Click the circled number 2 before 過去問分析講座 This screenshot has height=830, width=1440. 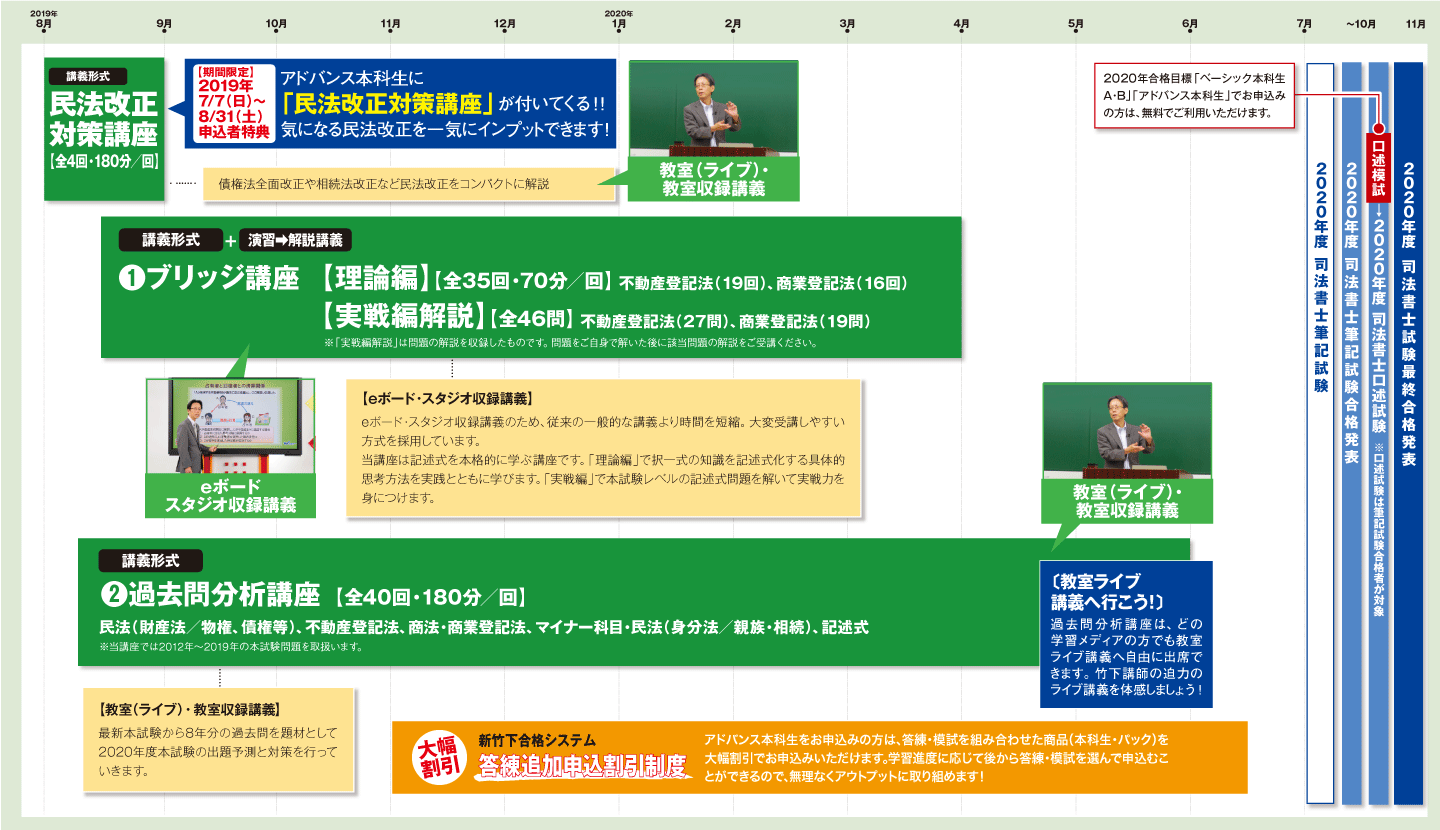click(112, 595)
